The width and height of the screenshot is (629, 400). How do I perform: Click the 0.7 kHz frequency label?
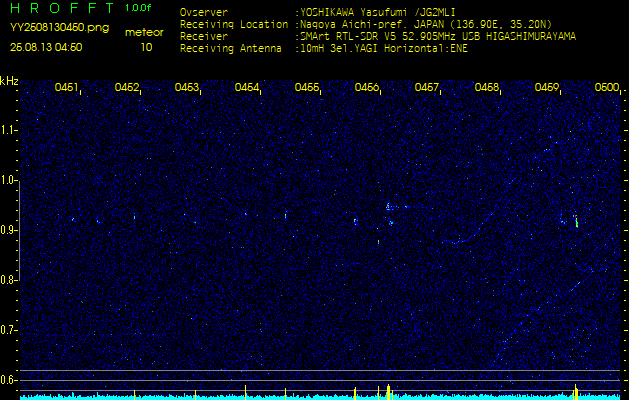click(x=7, y=330)
